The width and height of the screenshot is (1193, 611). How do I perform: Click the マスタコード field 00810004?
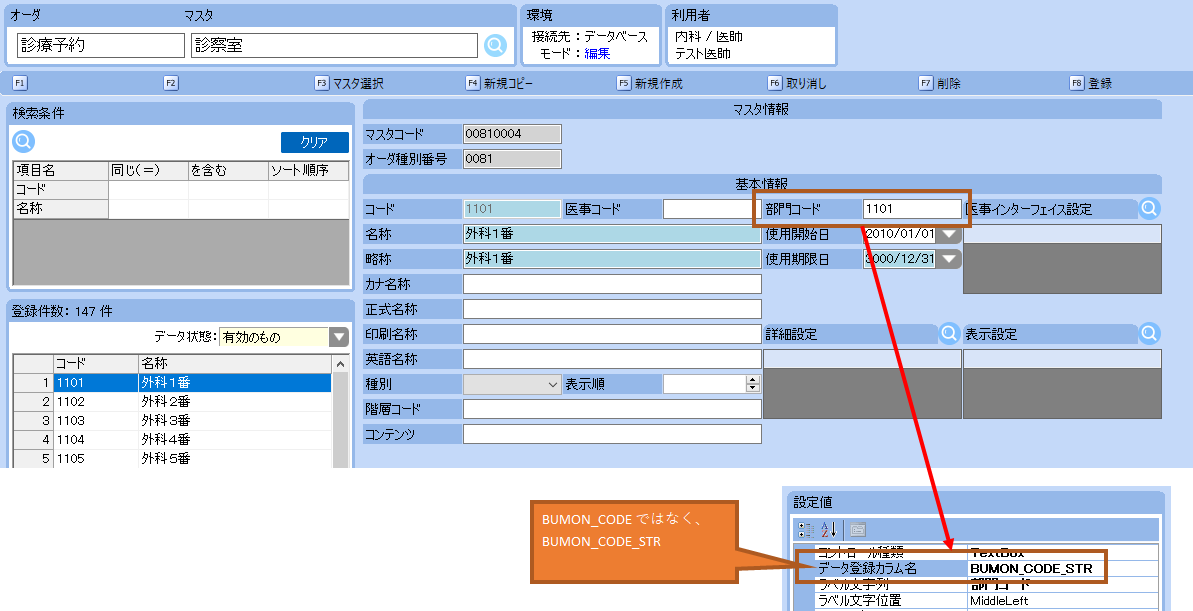(x=512, y=134)
